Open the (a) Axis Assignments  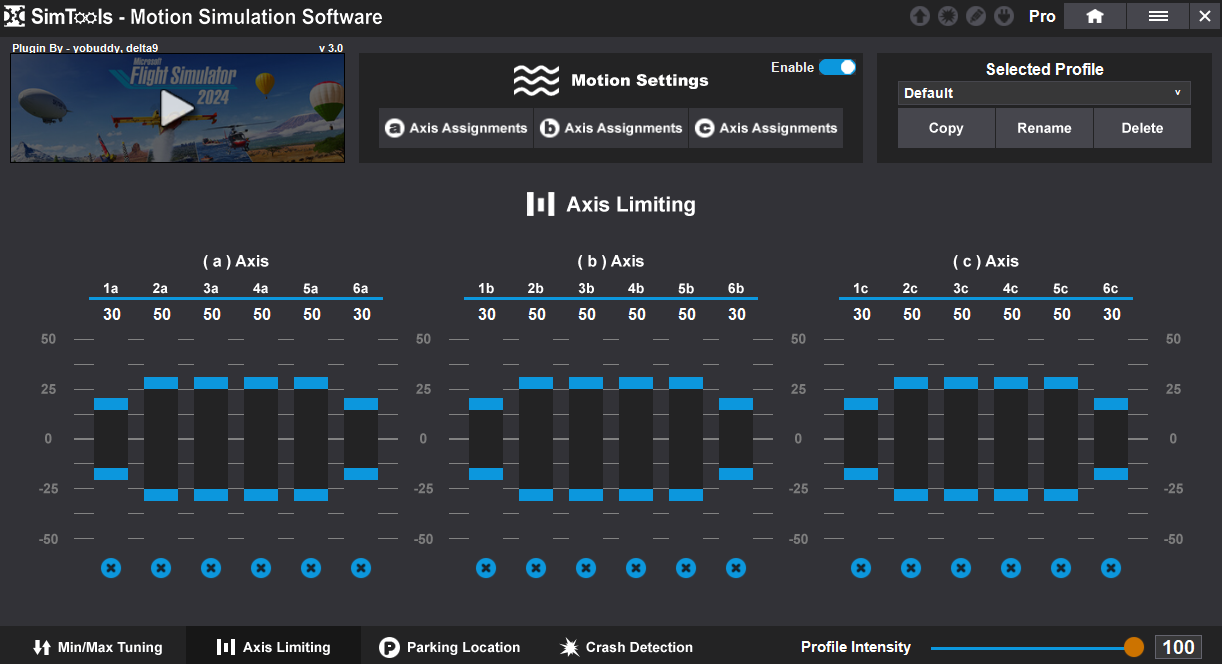[456, 128]
